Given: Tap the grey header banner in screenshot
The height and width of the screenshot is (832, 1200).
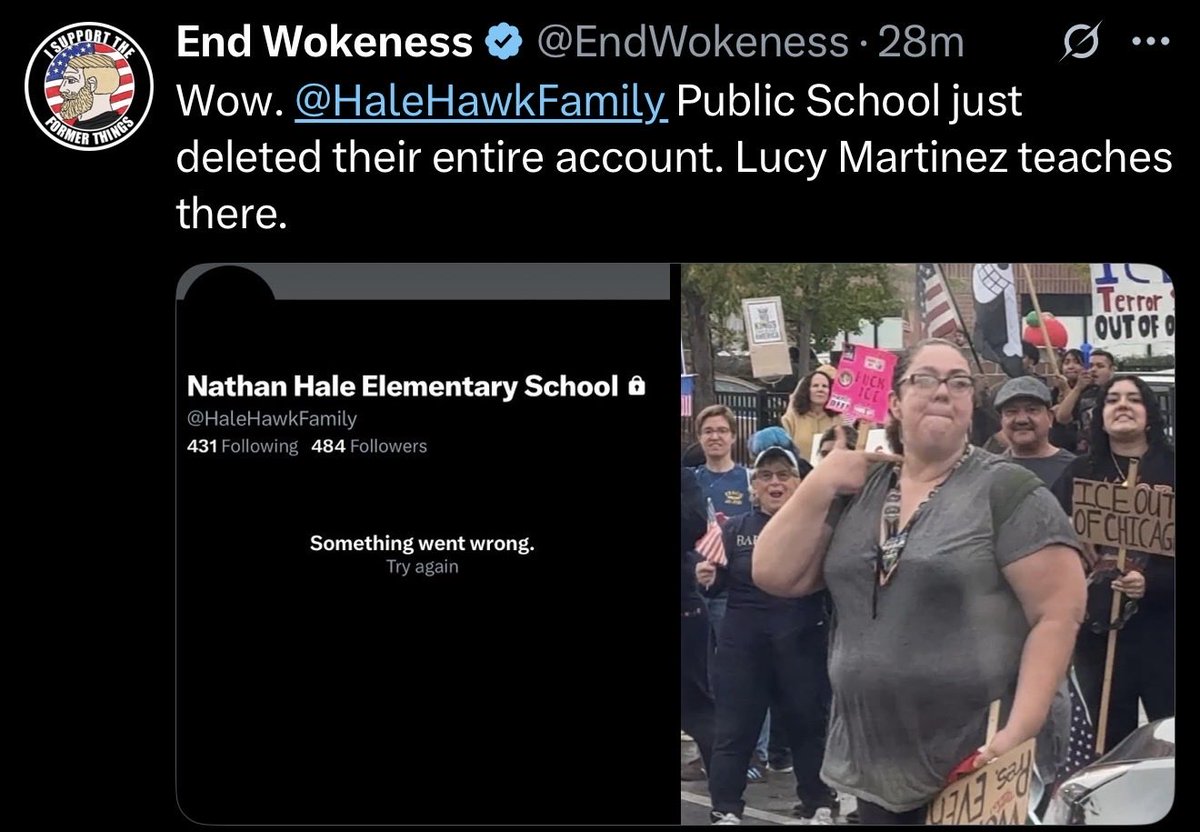Looking at the screenshot, I should click(x=471, y=281).
